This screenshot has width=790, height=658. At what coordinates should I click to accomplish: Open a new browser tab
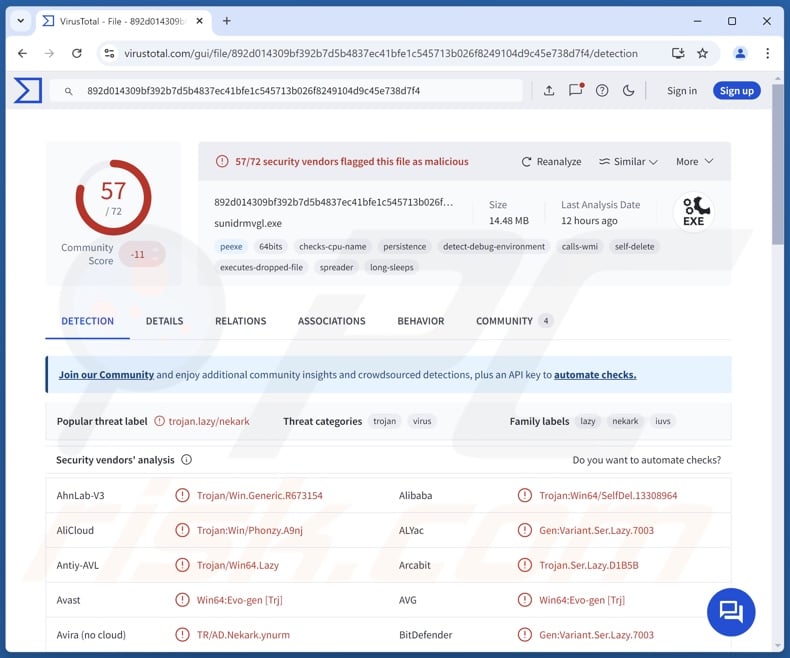227,21
